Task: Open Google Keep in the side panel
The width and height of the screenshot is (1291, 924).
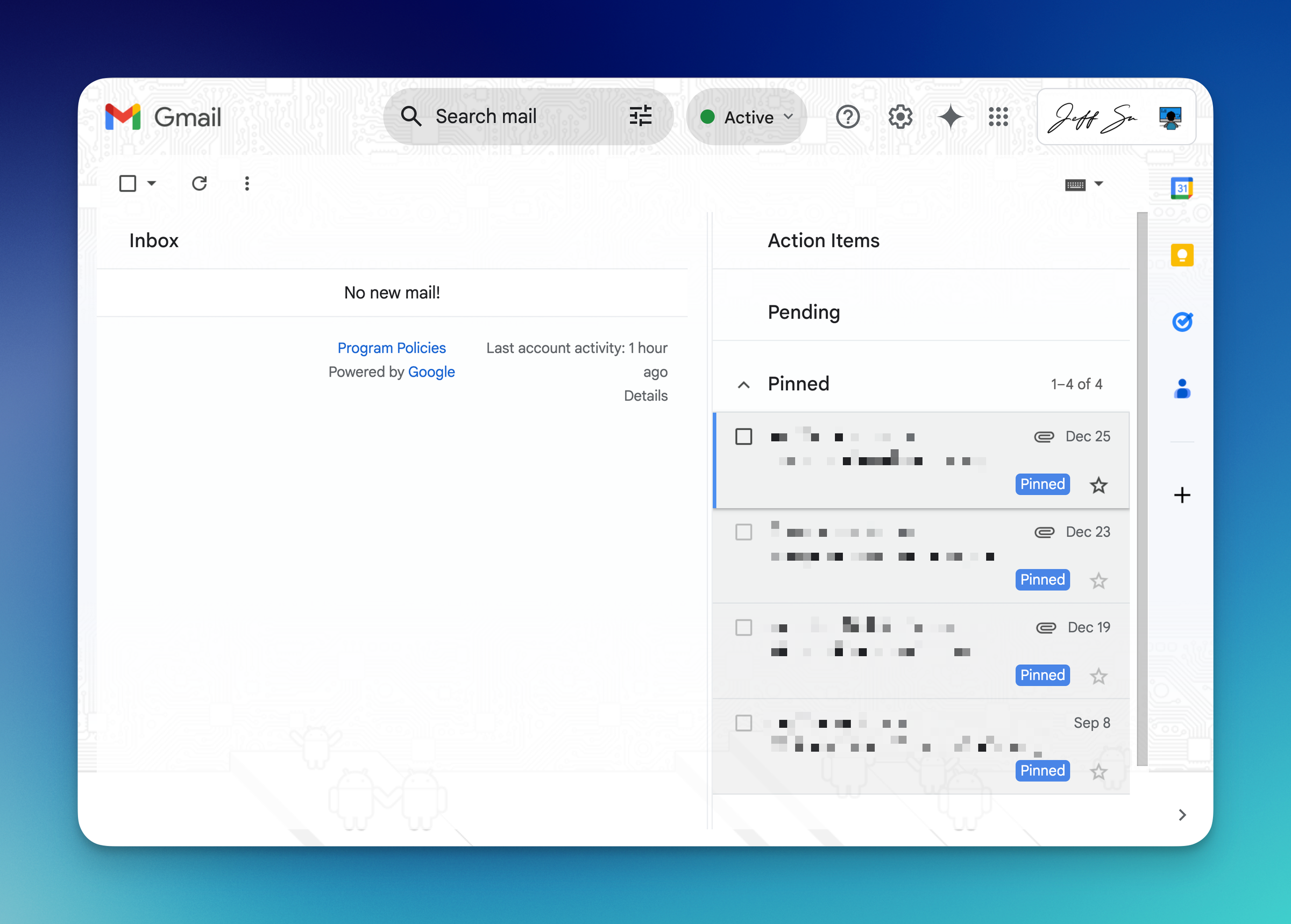Action: pos(1182,255)
